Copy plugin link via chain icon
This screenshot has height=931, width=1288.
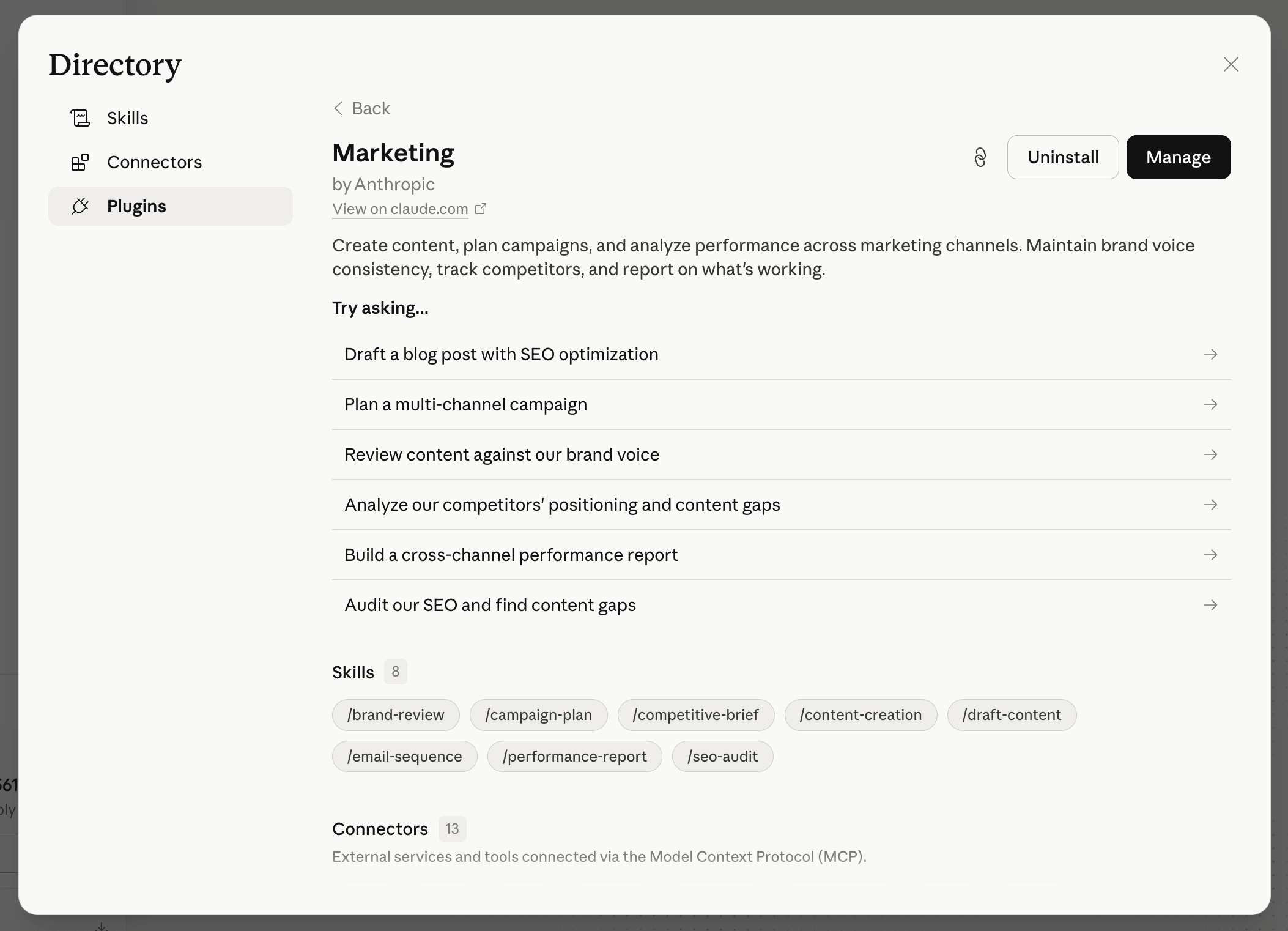coord(980,157)
